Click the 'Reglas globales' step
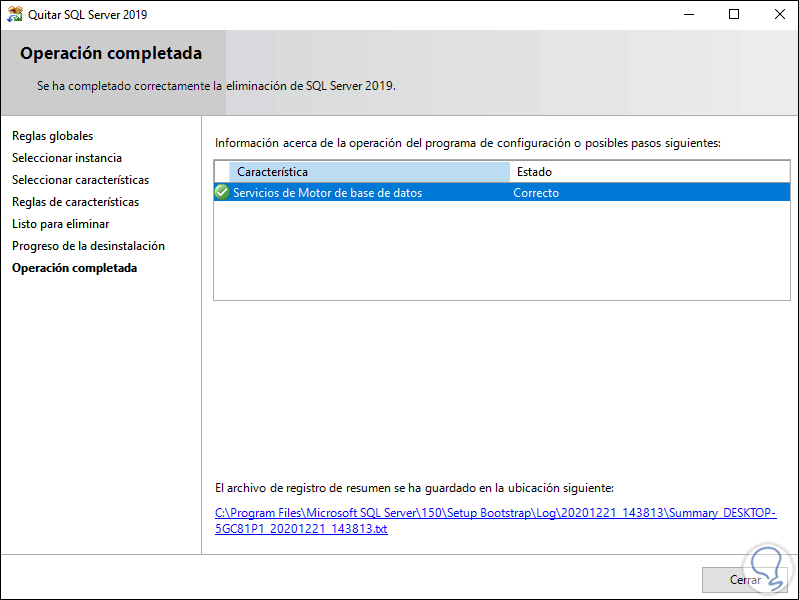Viewport: 799px width, 600px height. pos(52,136)
